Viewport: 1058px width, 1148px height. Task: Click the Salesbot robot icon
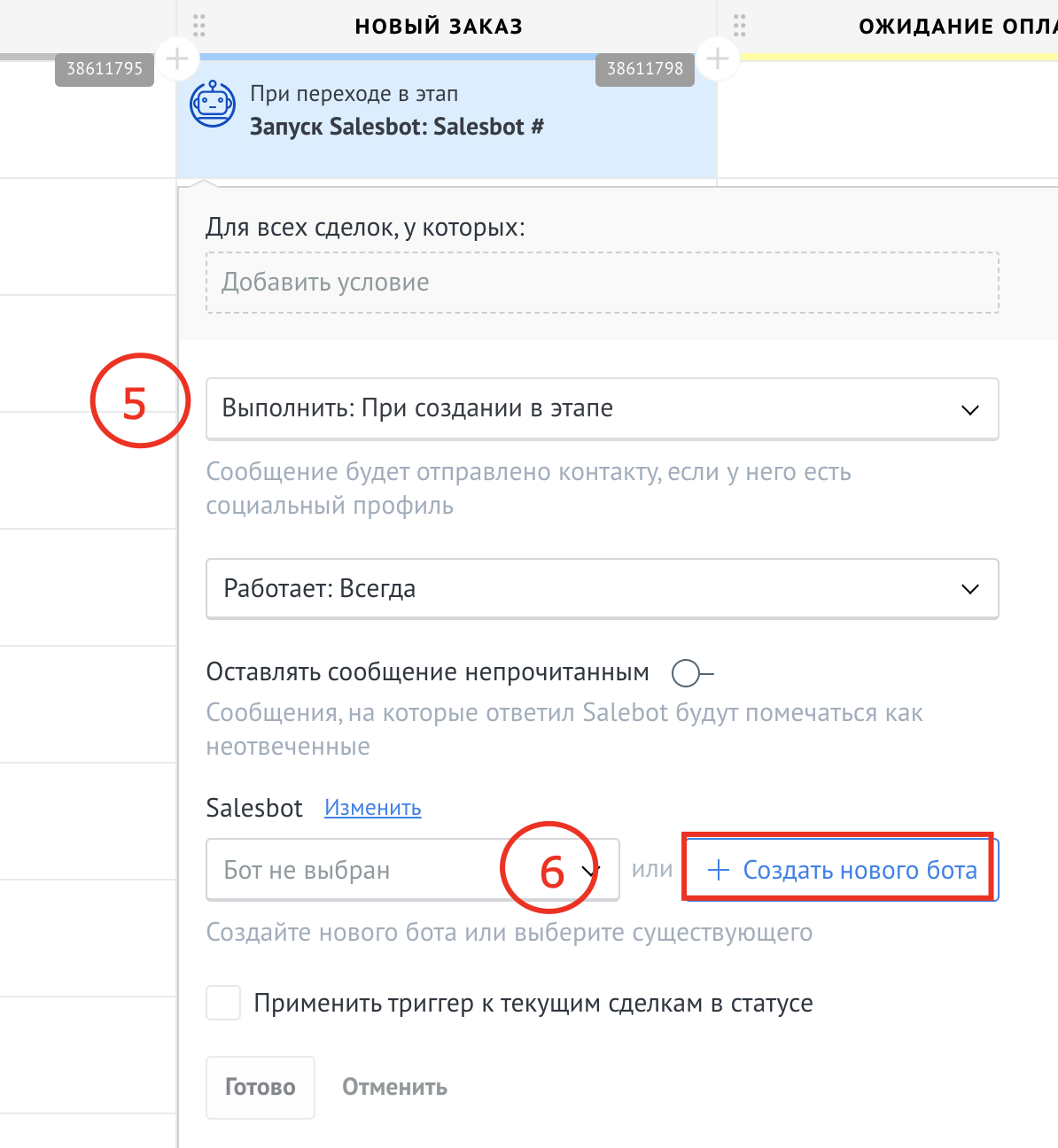point(213,105)
